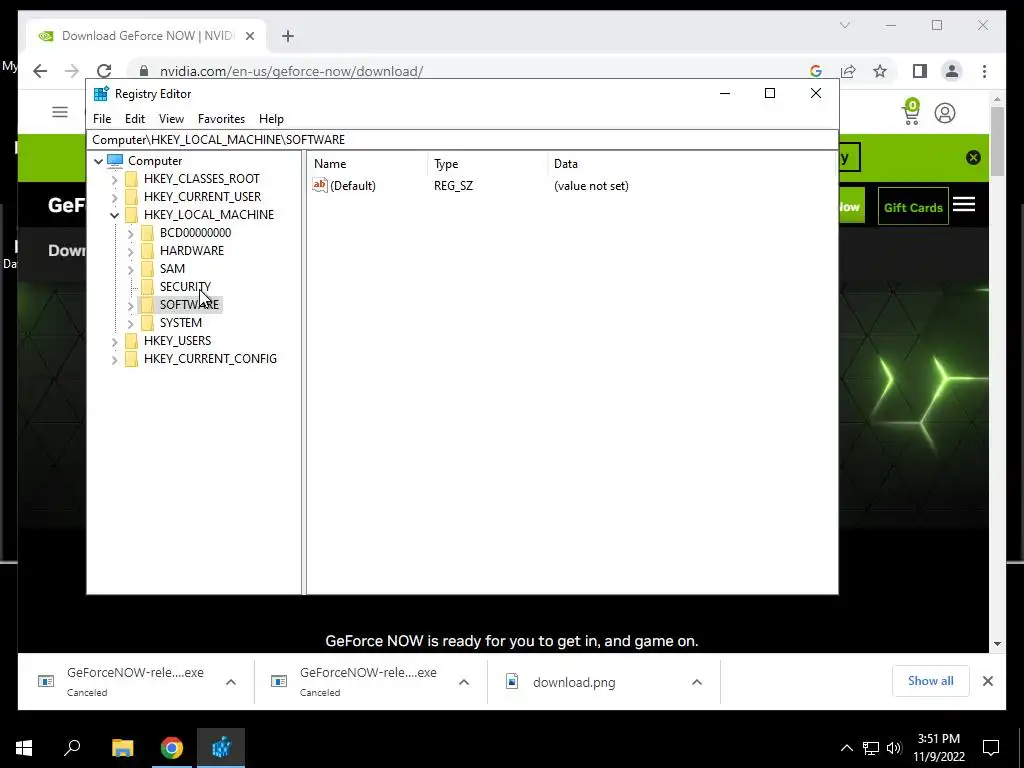Open the File menu in Registry Editor
This screenshot has width=1024, height=768.
click(x=102, y=119)
